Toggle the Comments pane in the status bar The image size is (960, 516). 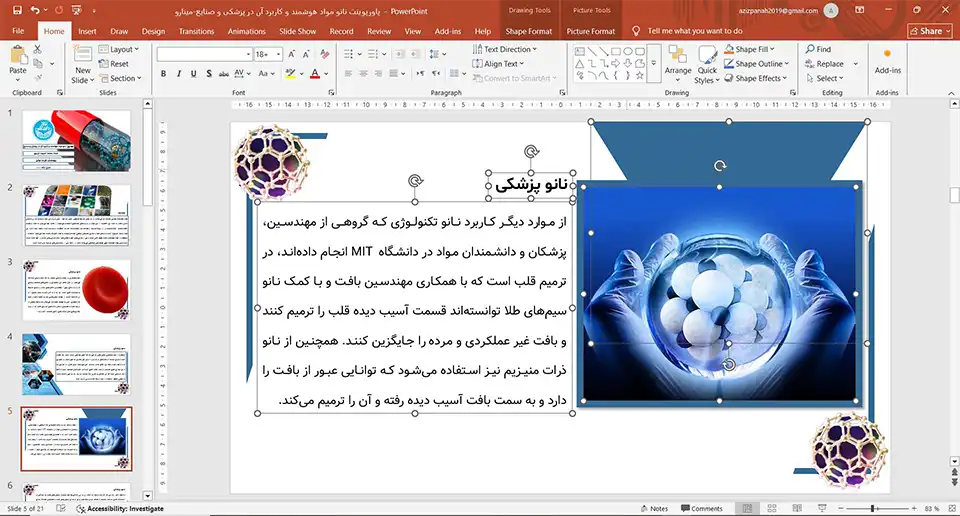(x=702, y=509)
